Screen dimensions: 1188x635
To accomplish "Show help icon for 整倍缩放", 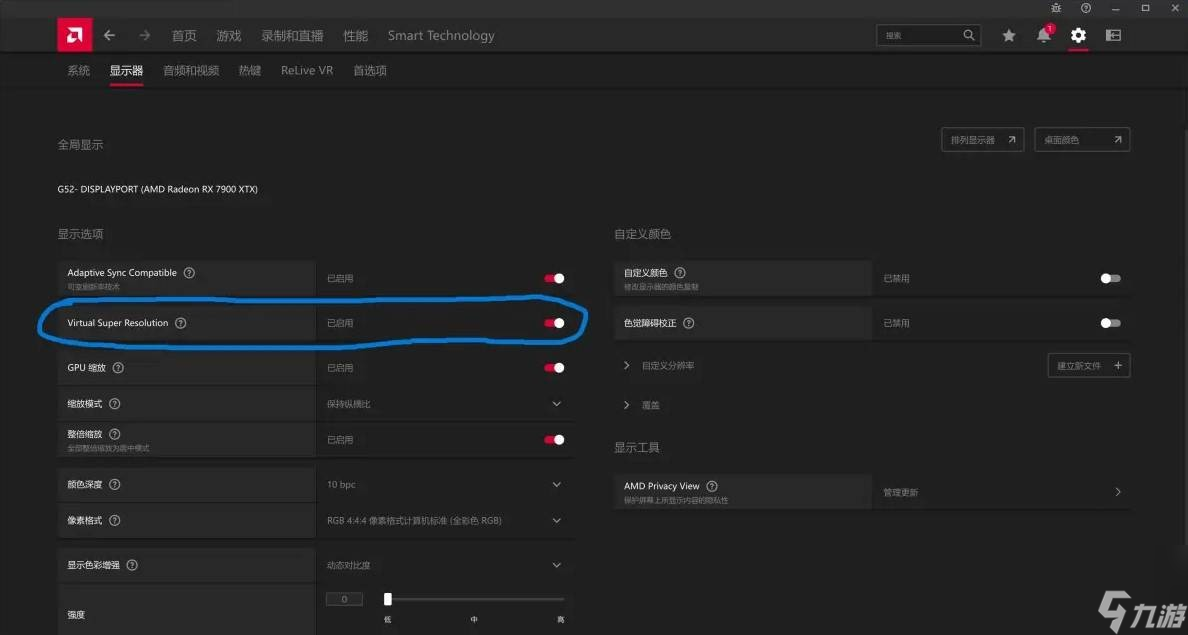I will point(114,434).
